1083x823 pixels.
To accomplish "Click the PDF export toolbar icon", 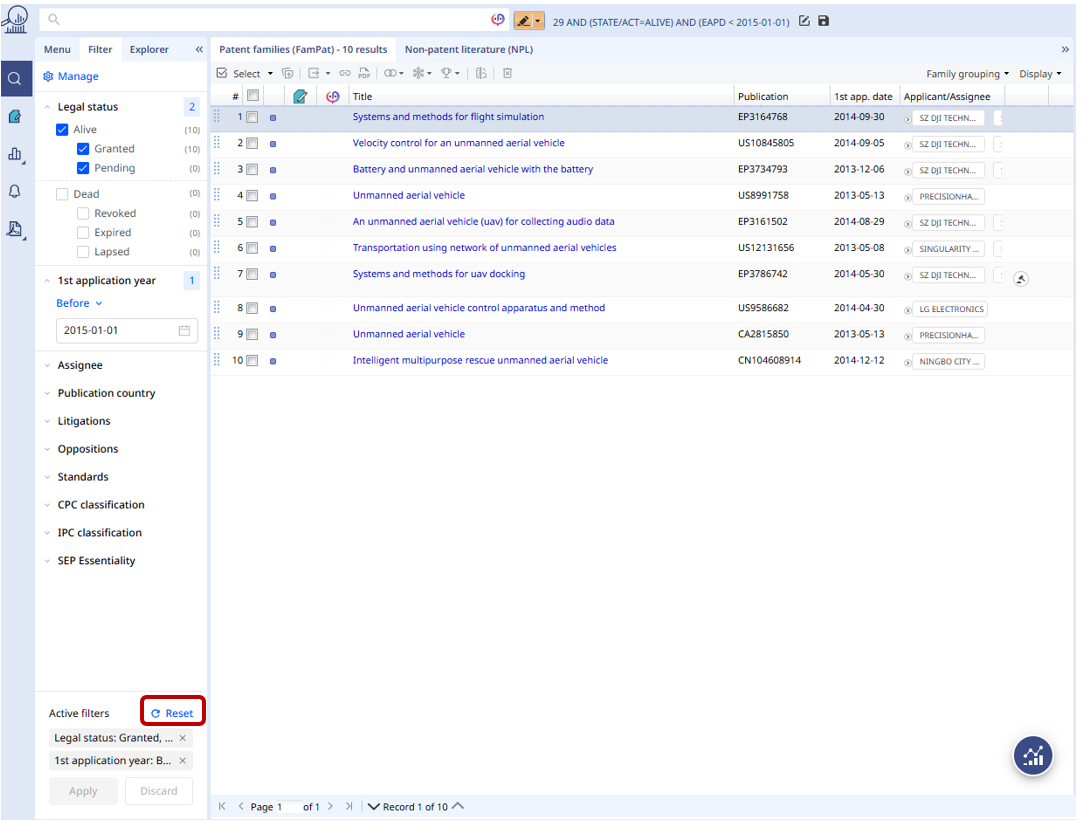I will pyautogui.click(x=364, y=73).
